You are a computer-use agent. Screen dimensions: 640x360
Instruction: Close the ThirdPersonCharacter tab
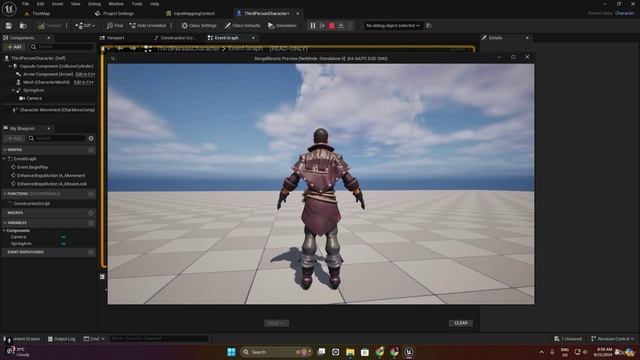click(298, 13)
